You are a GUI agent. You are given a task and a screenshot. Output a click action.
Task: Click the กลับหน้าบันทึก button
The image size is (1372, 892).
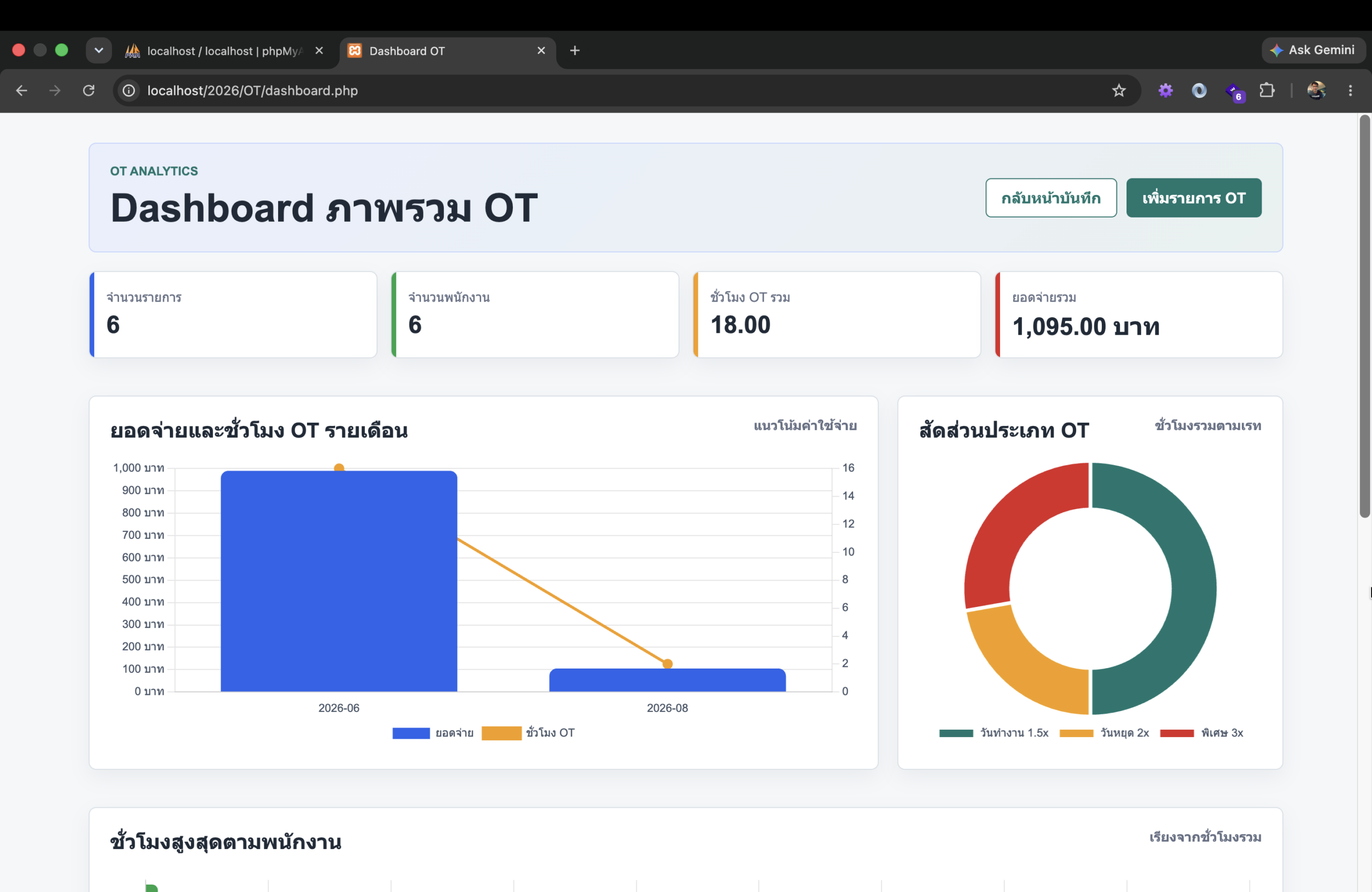click(x=1051, y=198)
